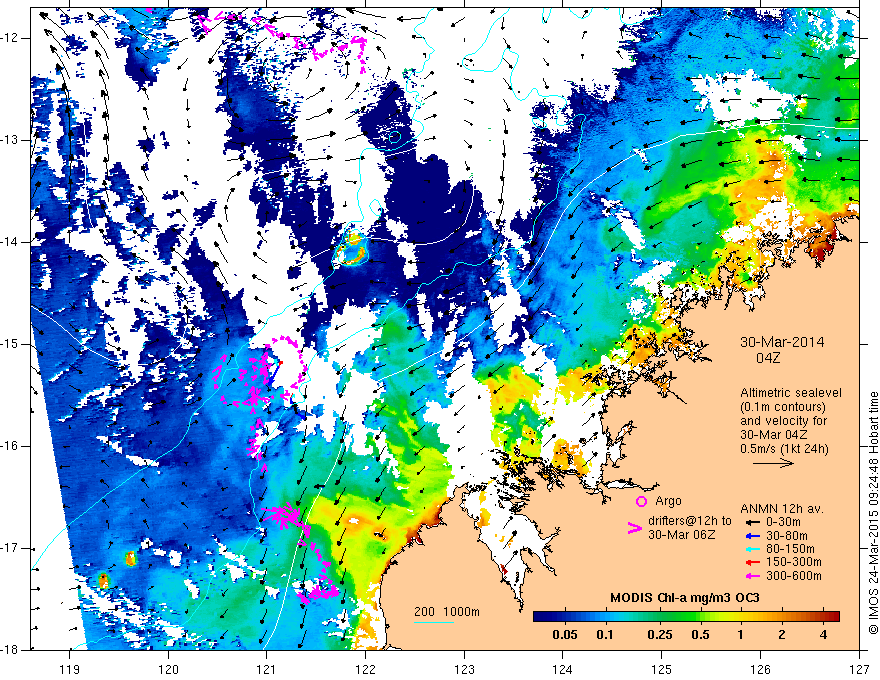Click the ANMN 12h av. legend heading
Viewport: 880px width, 680px height.
pyautogui.click(x=782, y=509)
